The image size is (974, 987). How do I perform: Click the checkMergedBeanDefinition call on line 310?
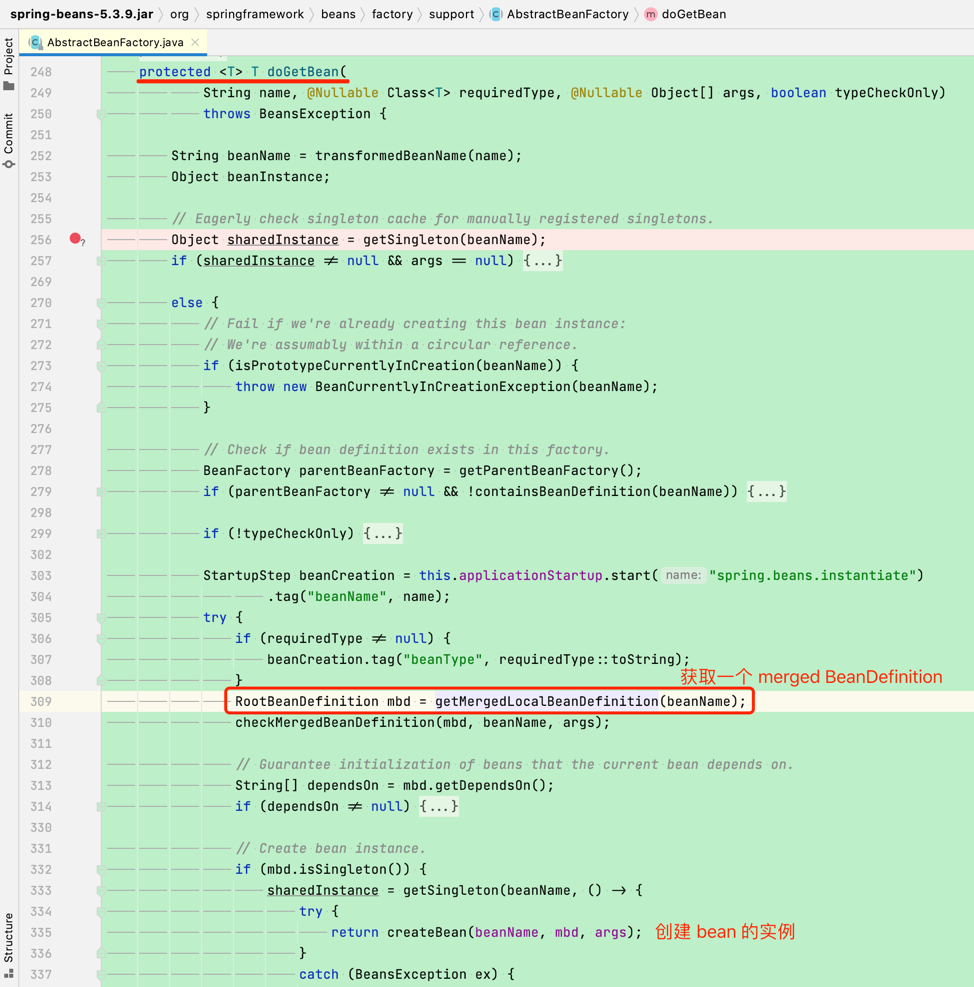click(x=334, y=723)
